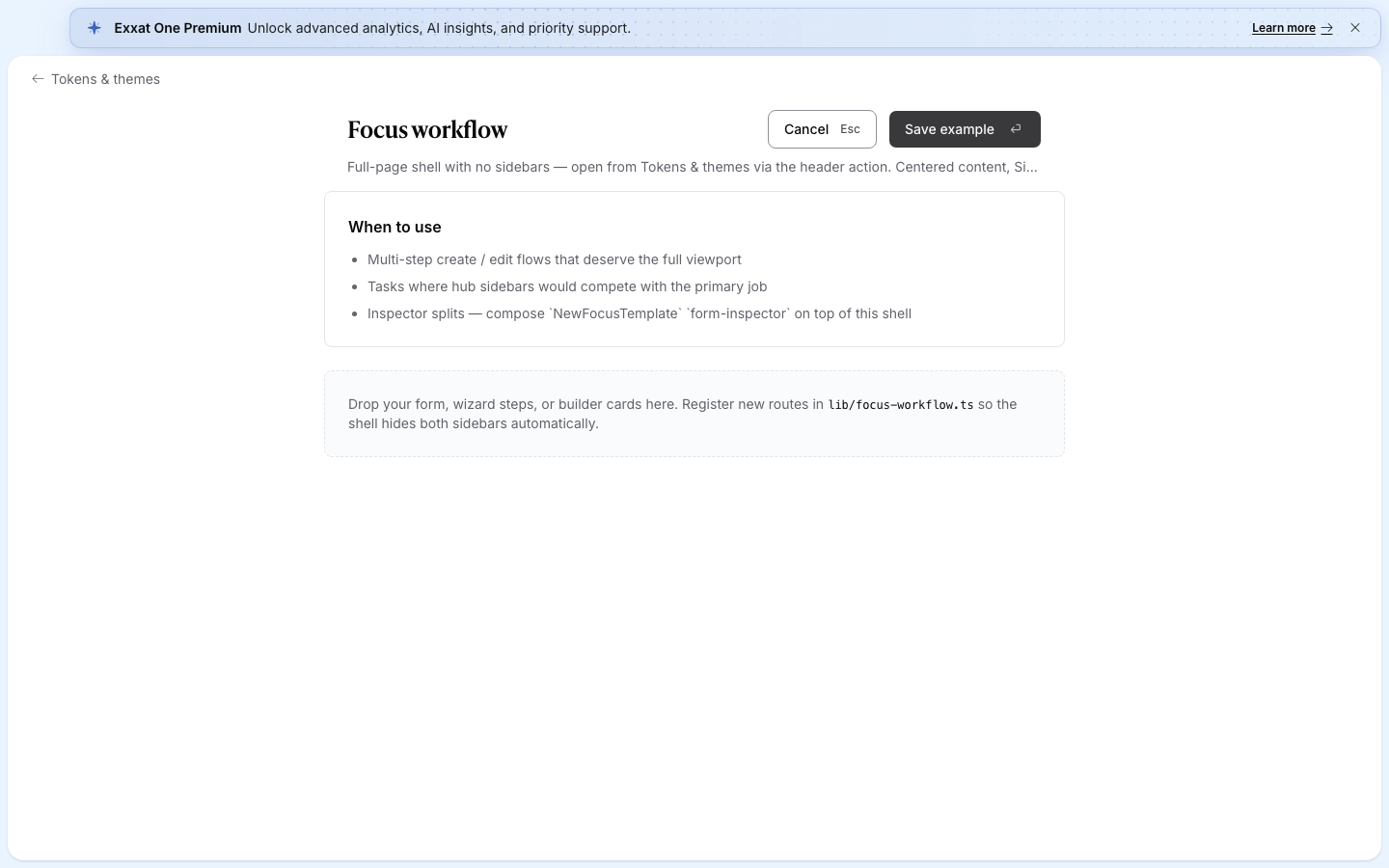
Task: Click the arrow next to Learn more
Action: click(x=1327, y=28)
